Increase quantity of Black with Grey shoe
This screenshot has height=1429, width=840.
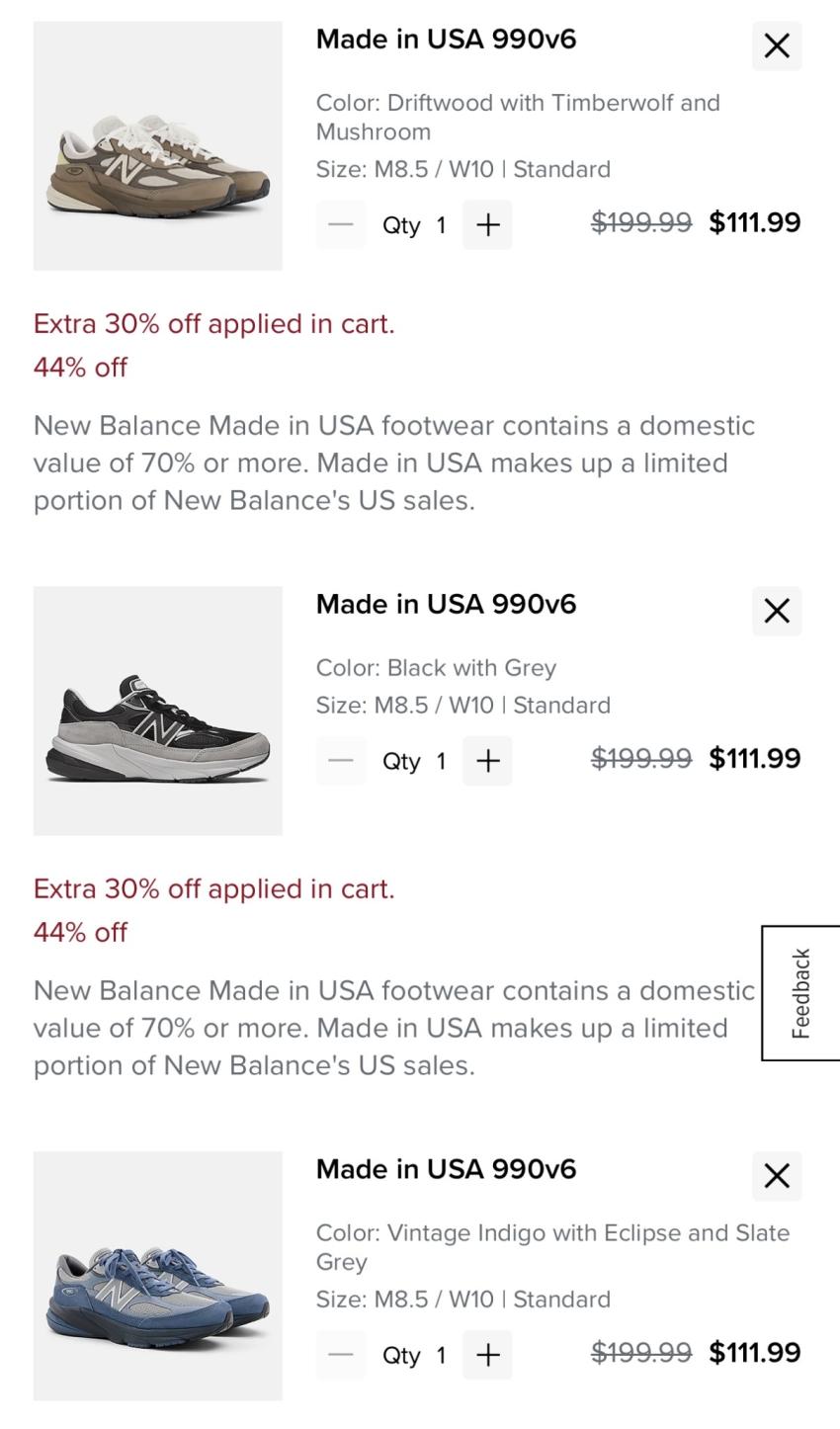(x=487, y=761)
